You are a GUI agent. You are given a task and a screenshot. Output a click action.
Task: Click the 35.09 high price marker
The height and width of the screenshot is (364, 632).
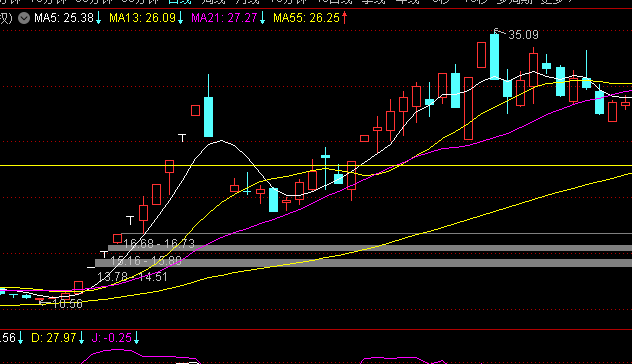[x=523, y=35]
